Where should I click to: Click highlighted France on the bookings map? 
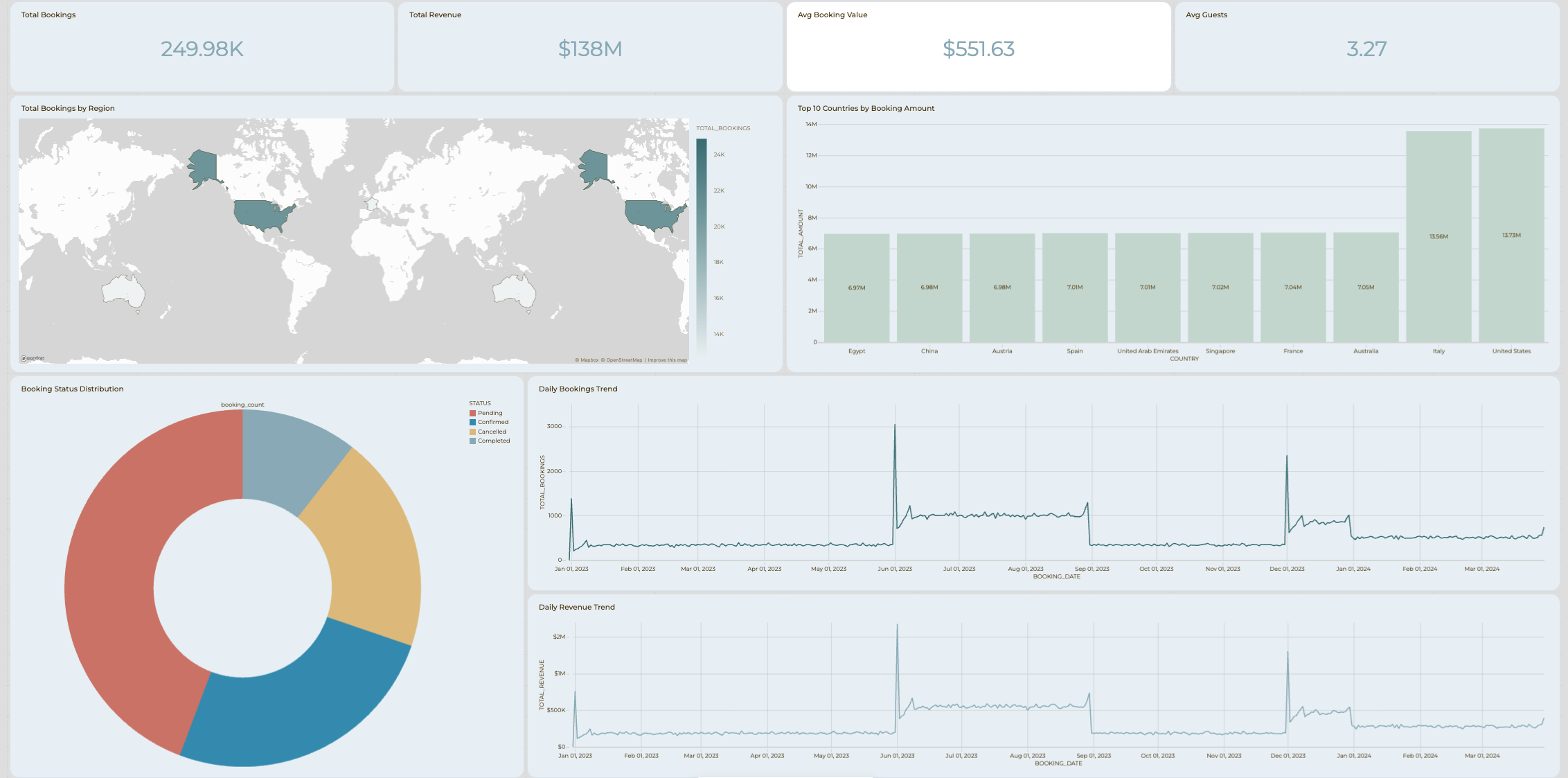(x=372, y=204)
